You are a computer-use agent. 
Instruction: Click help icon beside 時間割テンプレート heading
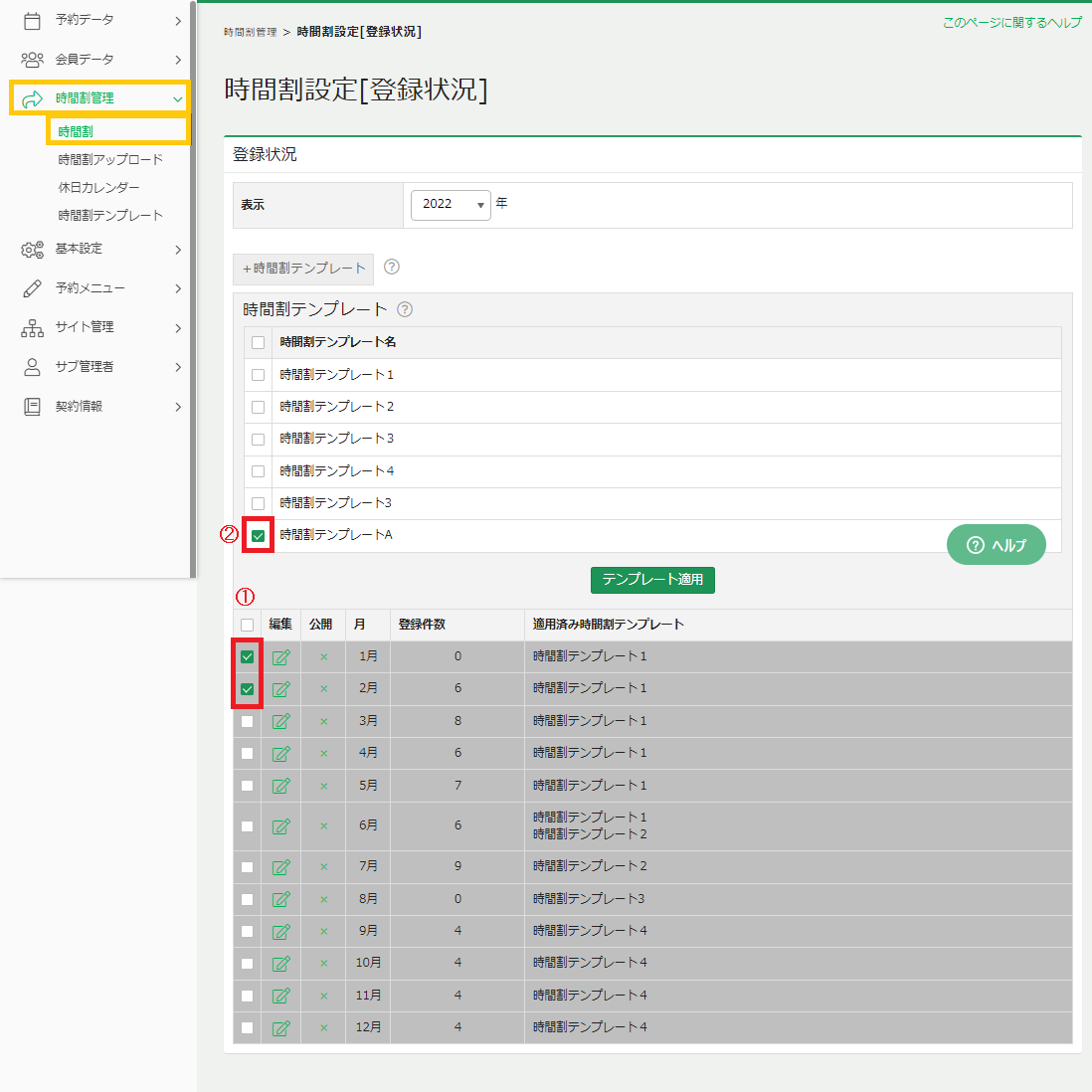click(405, 309)
